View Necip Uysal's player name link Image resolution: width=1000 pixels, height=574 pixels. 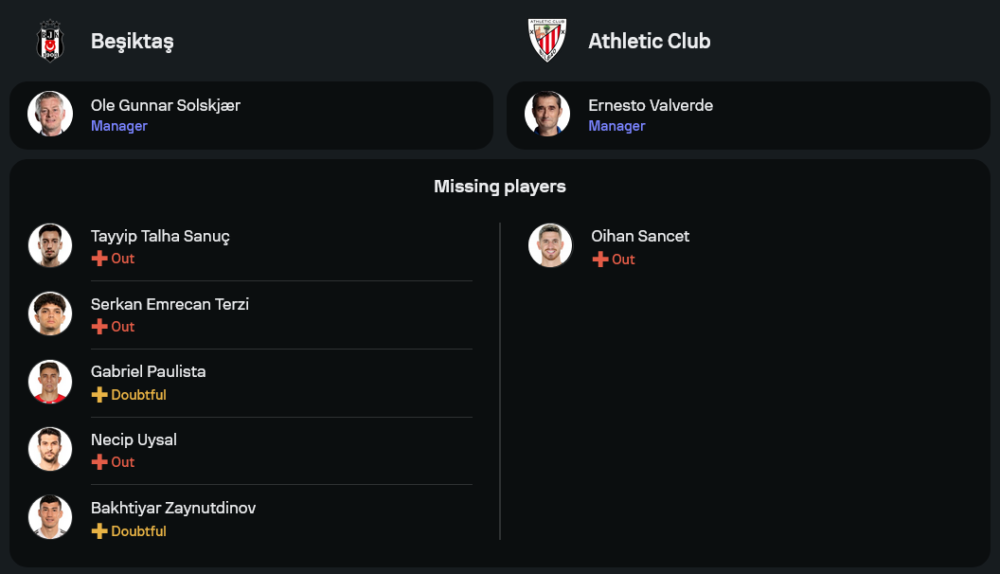[134, 439]
